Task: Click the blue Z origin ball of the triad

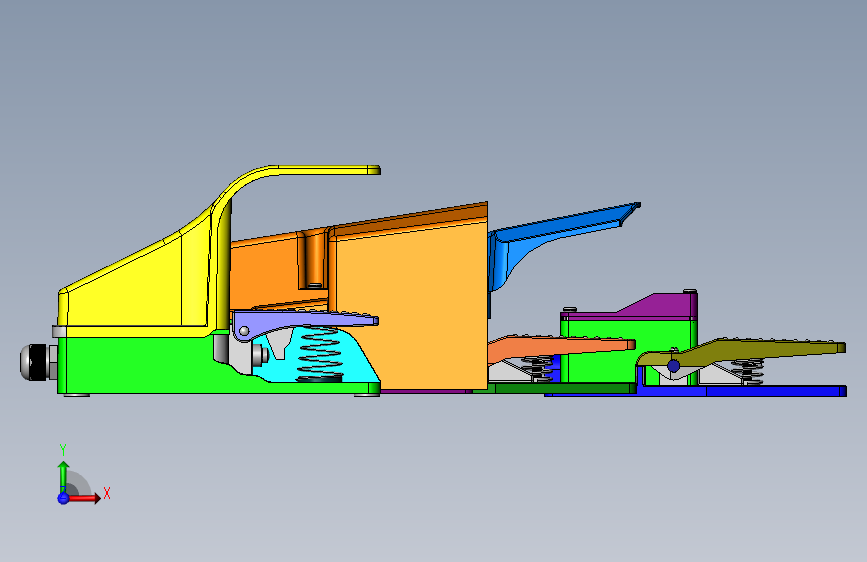Action: [x=63, y=498]
